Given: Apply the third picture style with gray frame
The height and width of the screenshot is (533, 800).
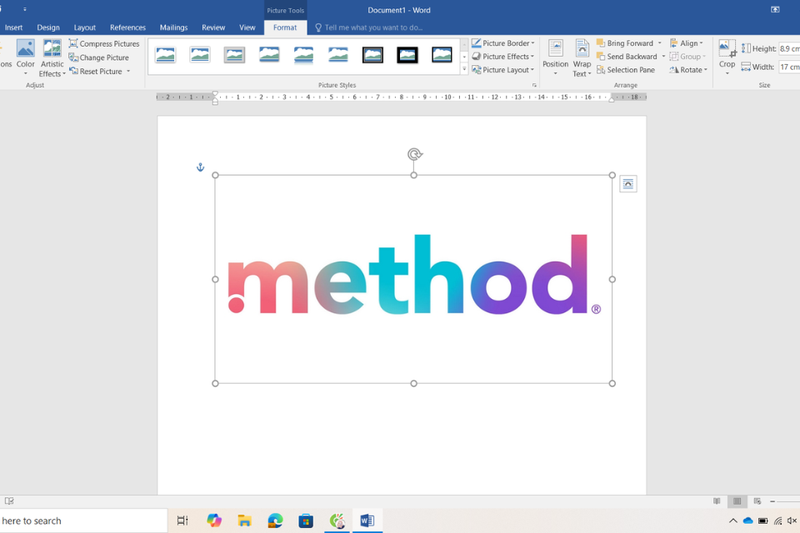Looking at the screenshot, I should 234,55.
